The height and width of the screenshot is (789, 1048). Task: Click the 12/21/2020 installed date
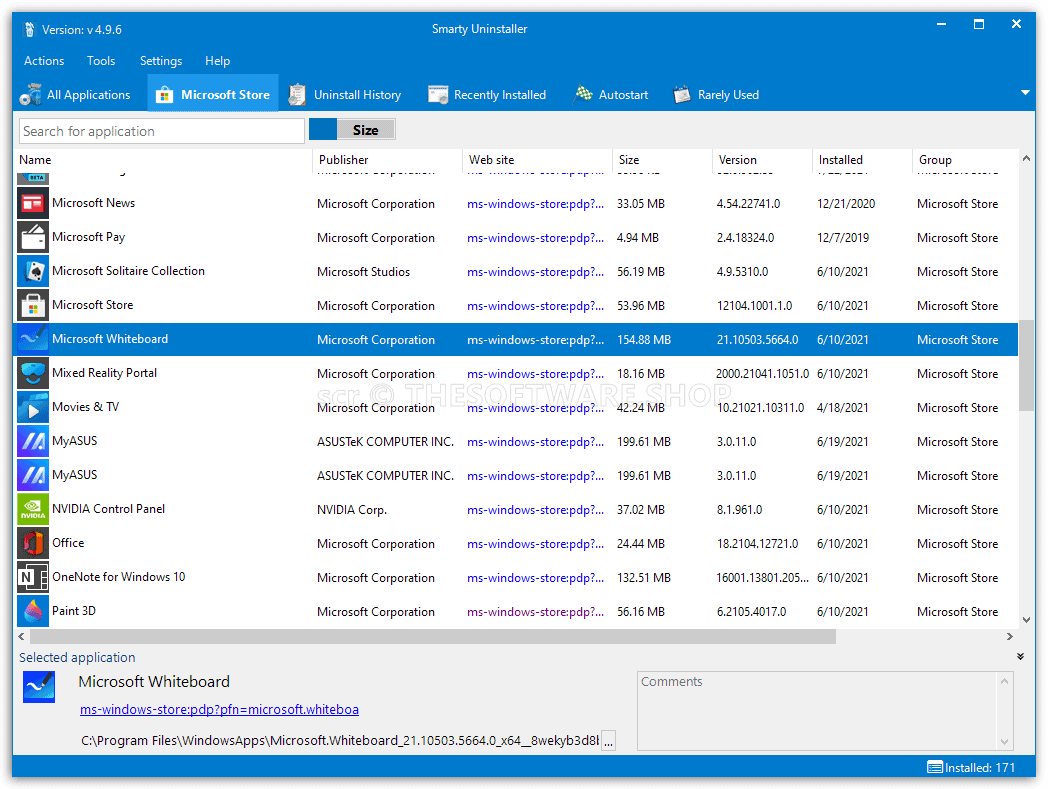click(x=845, y=204)
